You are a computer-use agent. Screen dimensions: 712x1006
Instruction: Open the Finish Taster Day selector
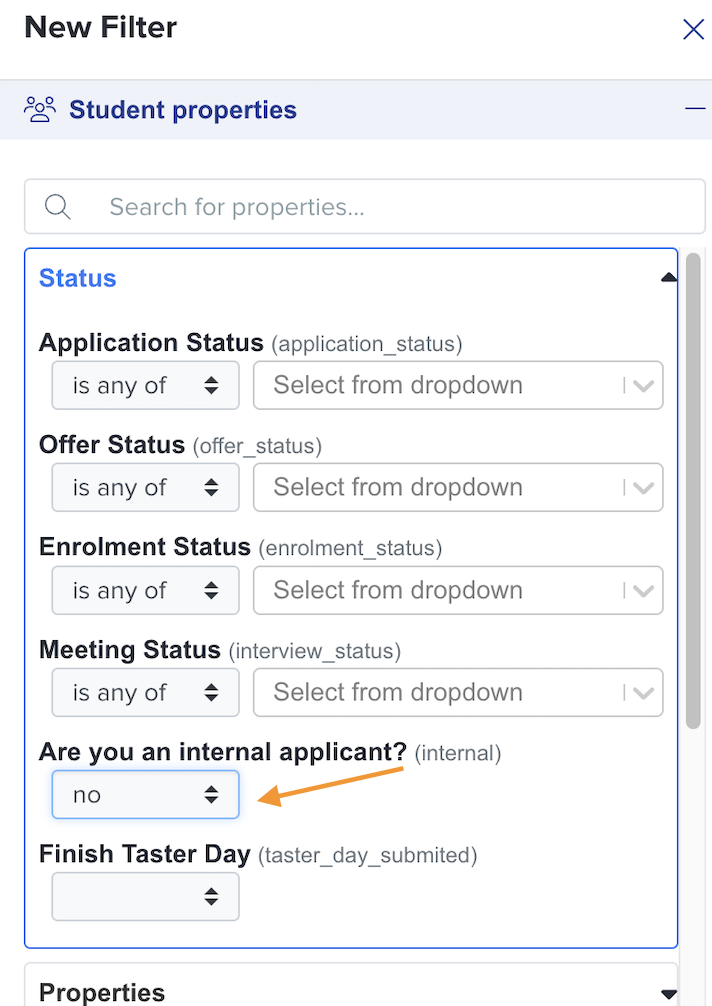tap(146, 896)
